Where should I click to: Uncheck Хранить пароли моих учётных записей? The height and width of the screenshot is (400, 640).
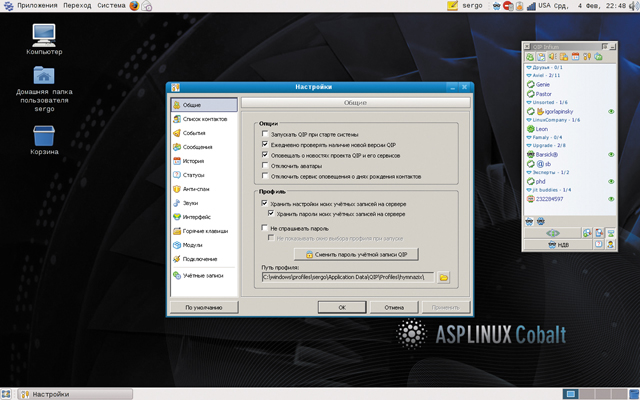coord(271,213)
